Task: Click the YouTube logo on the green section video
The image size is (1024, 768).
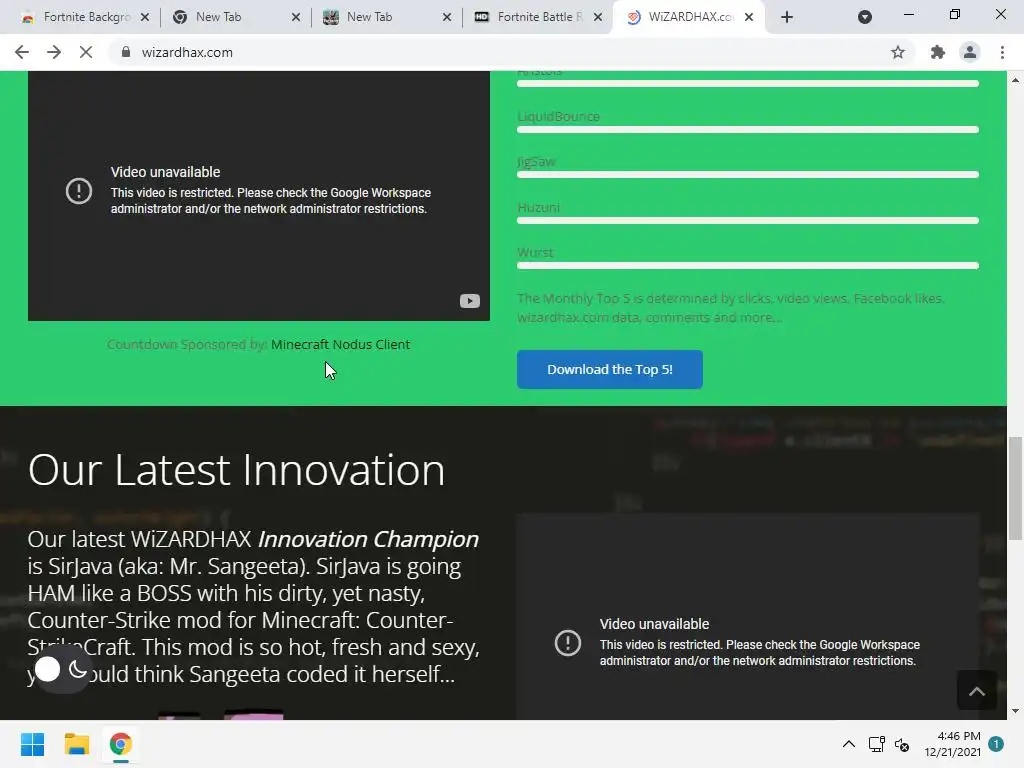Action: pyautogui.click(x=470, y=301)
